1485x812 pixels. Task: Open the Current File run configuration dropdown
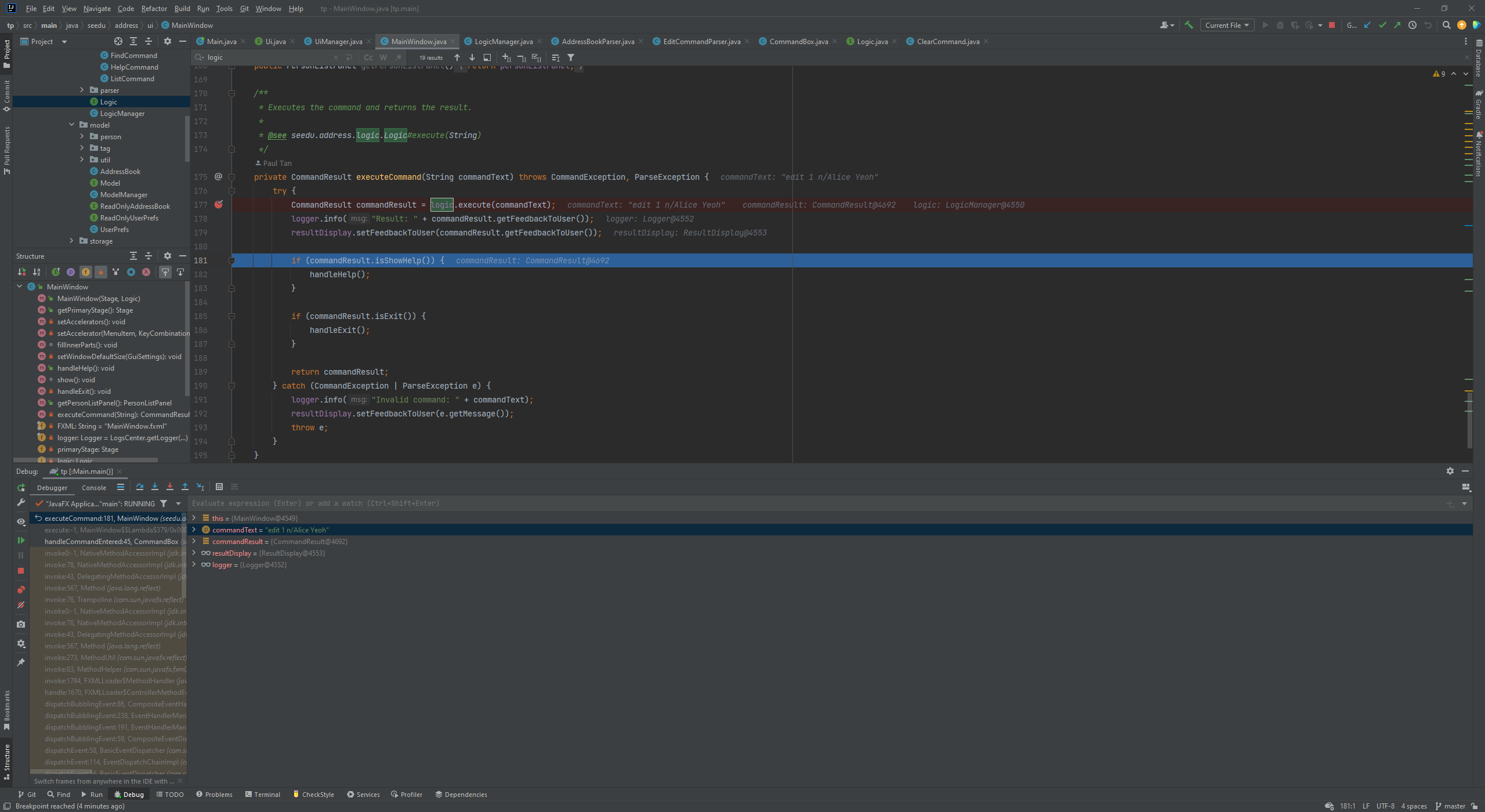[x=1227, y=25]
